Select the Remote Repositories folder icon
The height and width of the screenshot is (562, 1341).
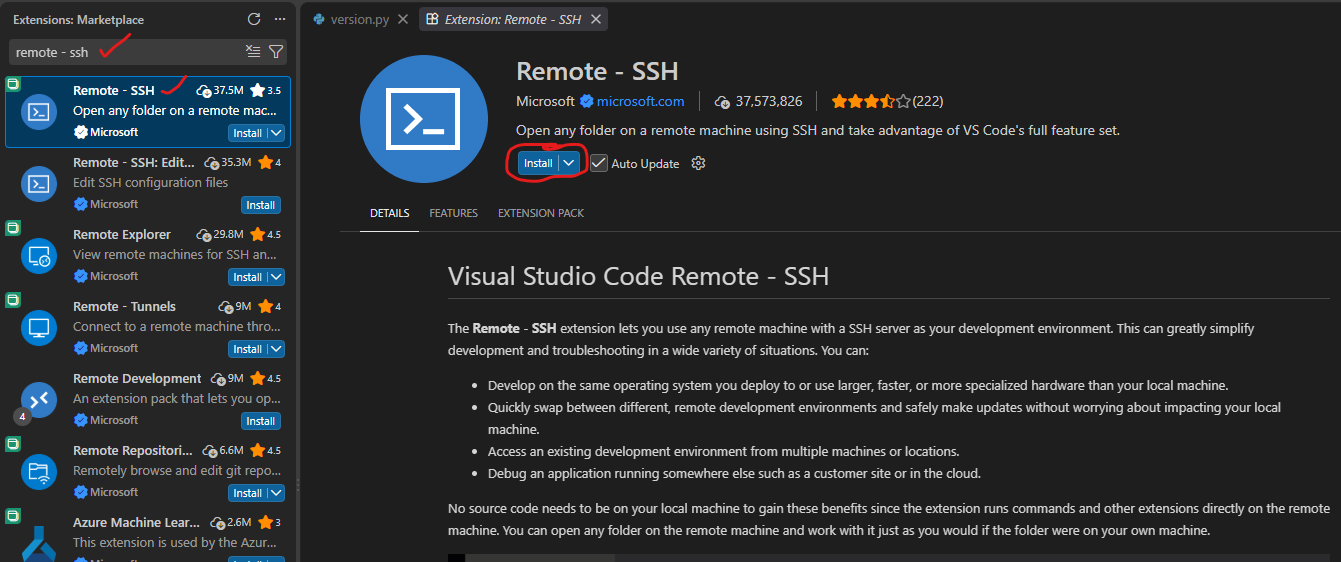tap(39, 471)
